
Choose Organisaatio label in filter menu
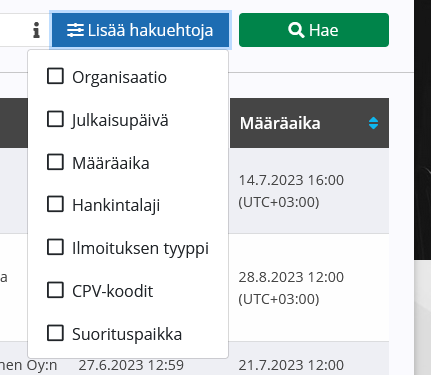point(119,77)
